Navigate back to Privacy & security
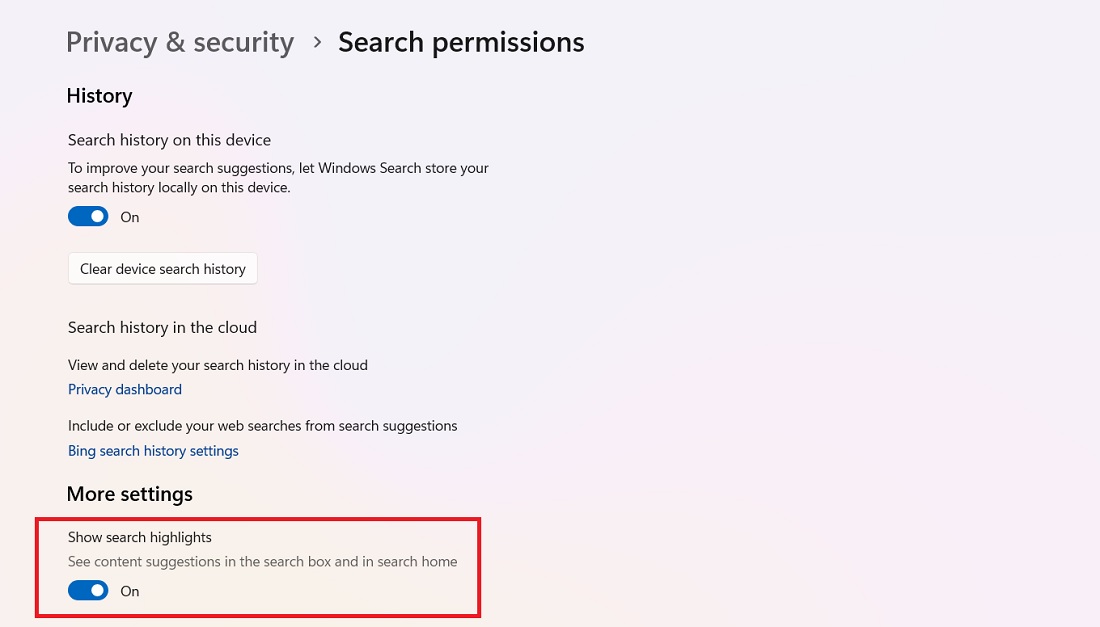The width and height of the screenshot is (1100, 627). [180, 42]
